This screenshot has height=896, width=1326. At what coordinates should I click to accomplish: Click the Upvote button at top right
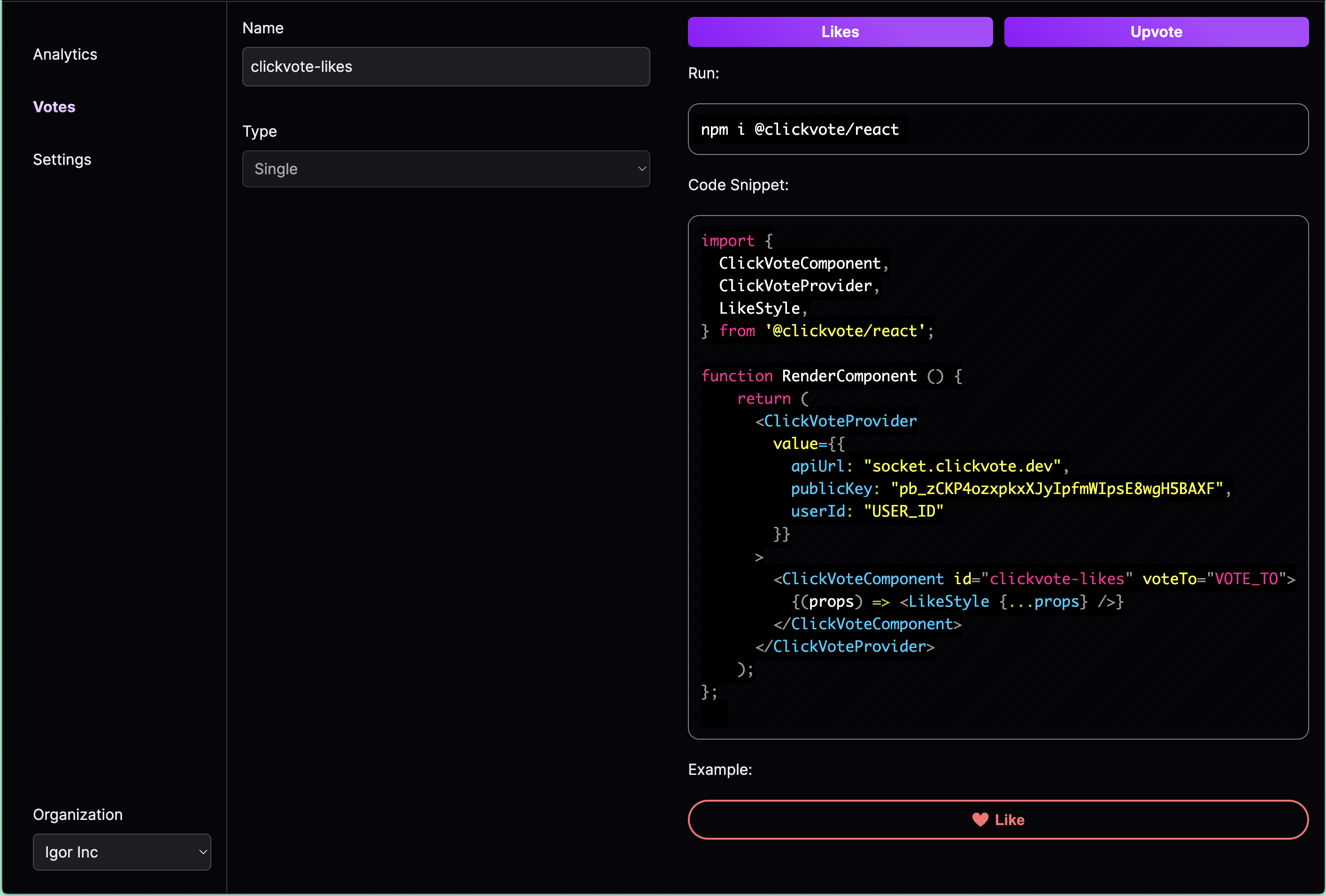point(1156,31)
